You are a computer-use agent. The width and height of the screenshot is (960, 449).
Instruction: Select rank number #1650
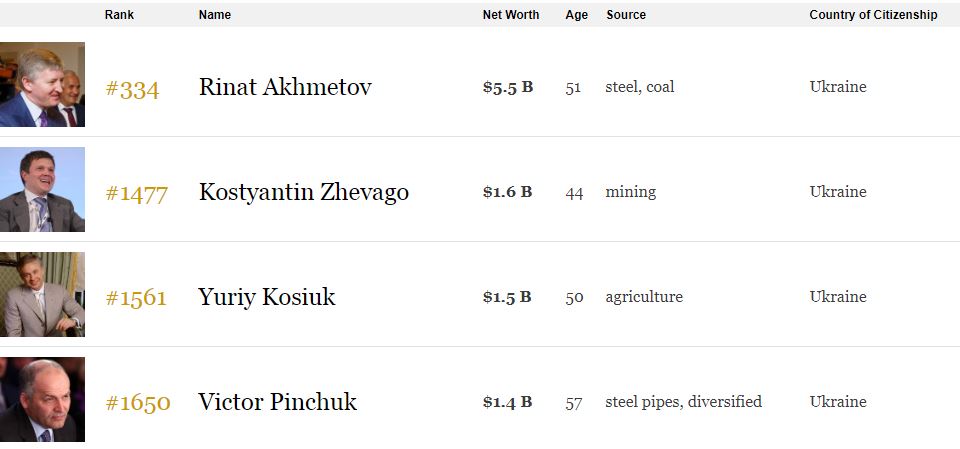point(138,403)
